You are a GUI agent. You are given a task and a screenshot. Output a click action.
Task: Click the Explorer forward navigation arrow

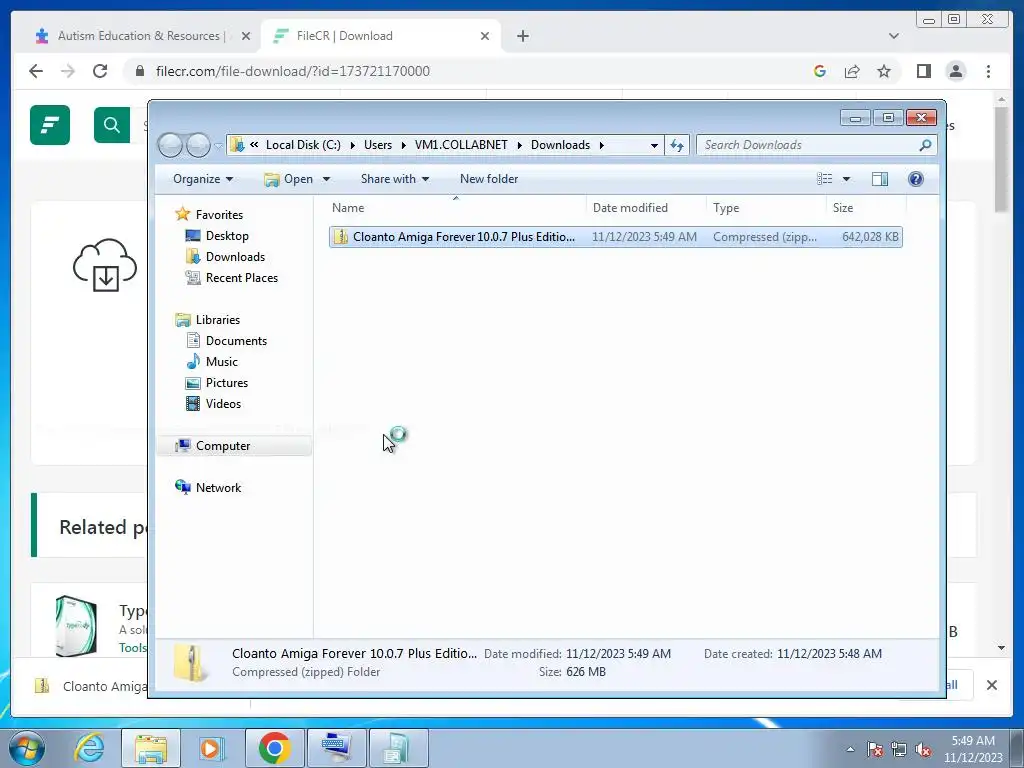point(199,145)
